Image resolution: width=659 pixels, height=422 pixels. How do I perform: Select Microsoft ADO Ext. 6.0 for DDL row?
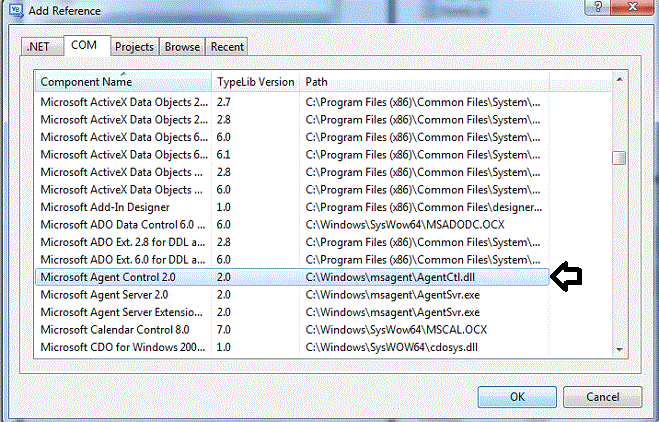pos(292,260)
